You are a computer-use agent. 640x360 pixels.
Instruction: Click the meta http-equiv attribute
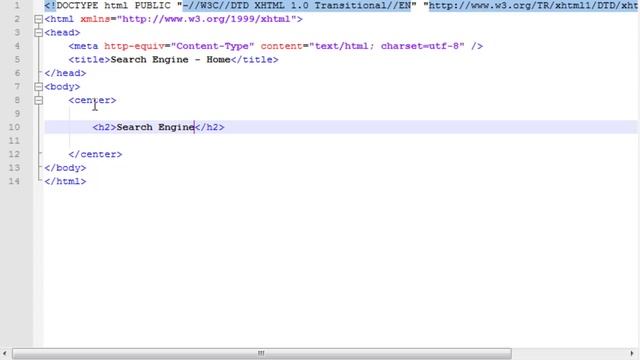134,46
